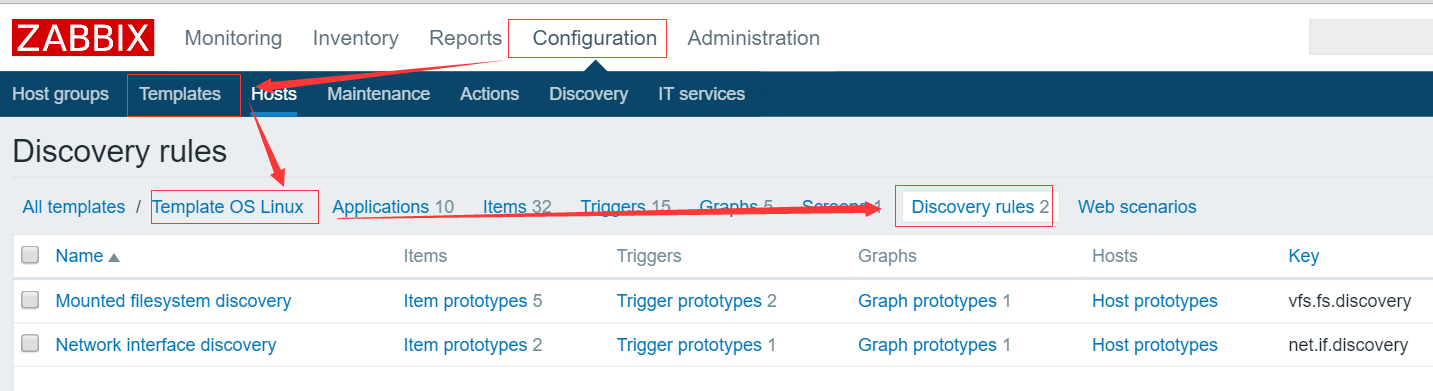Open Trigger prototypes for Mounted filesystem discovery
Image resolution: width=1433 pixels, height=391 pixels.
click(689, 301)
